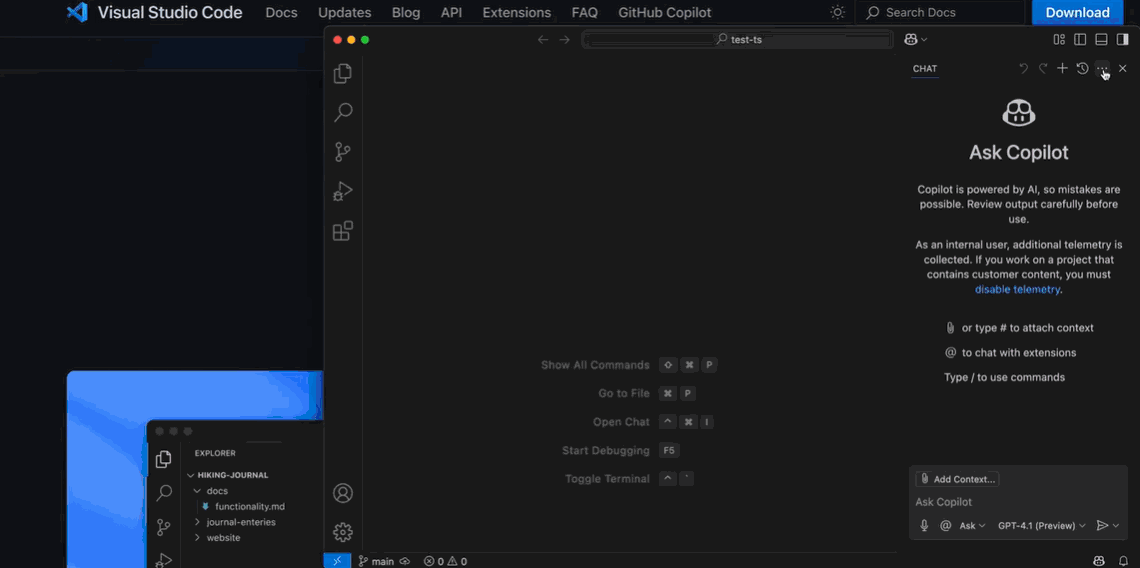The height and width of the screenshot is (568, 1140).
Task: Open the Accounts icon in the activity bar
Action: click(342, 493)
